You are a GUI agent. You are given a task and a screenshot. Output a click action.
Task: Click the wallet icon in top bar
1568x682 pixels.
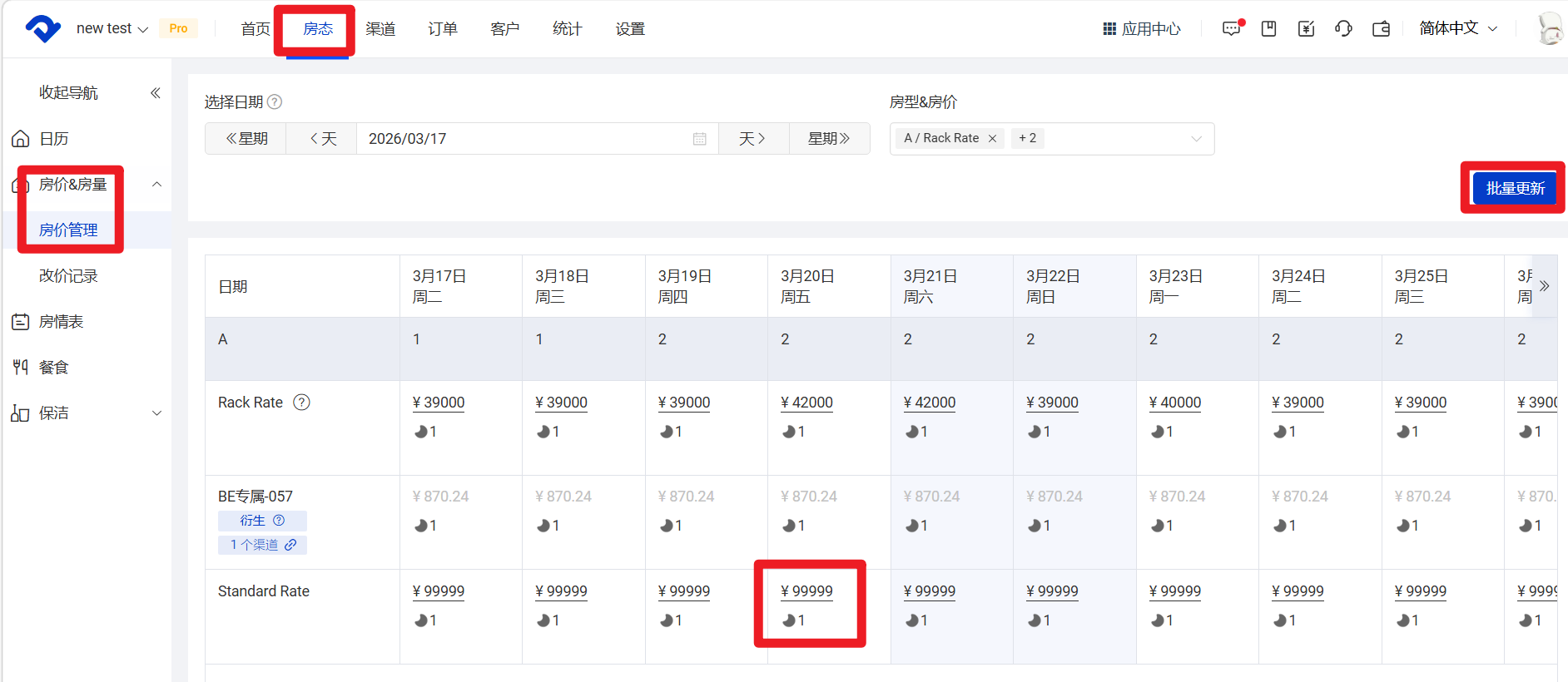(1381, 29)
